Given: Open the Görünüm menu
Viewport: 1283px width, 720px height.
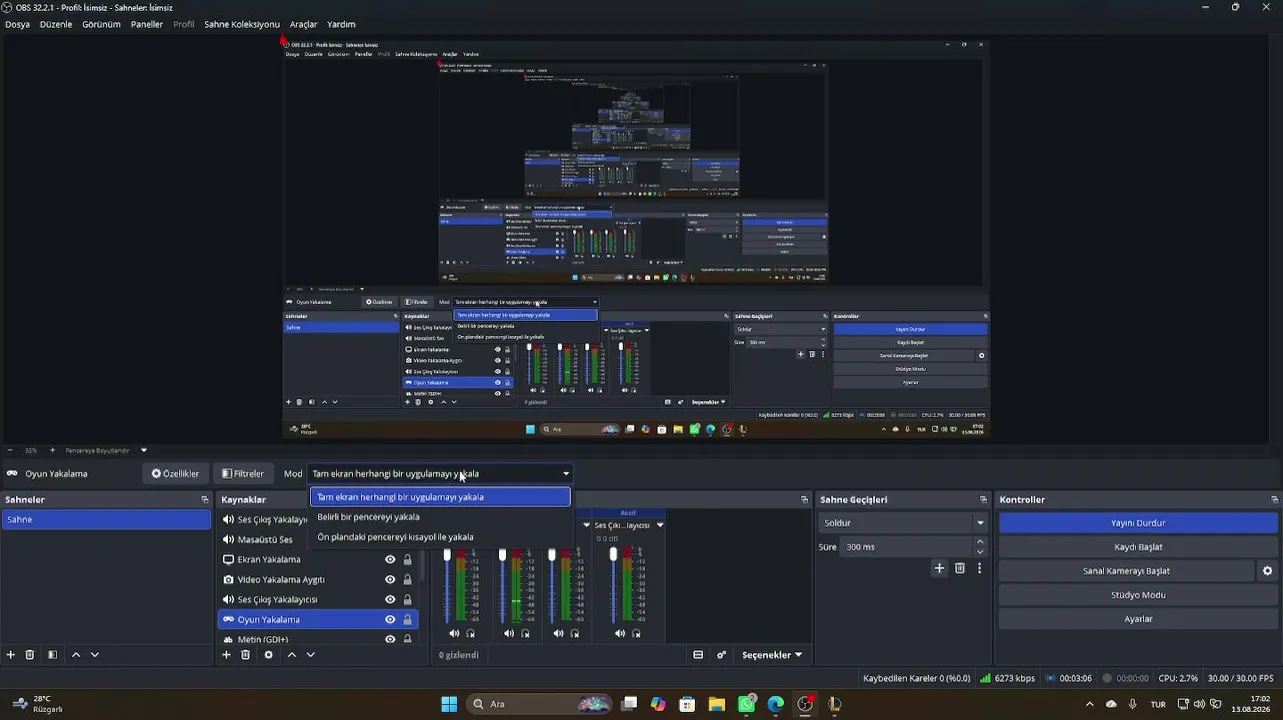Looking at the screenshot, I should (x=101, y=24).
